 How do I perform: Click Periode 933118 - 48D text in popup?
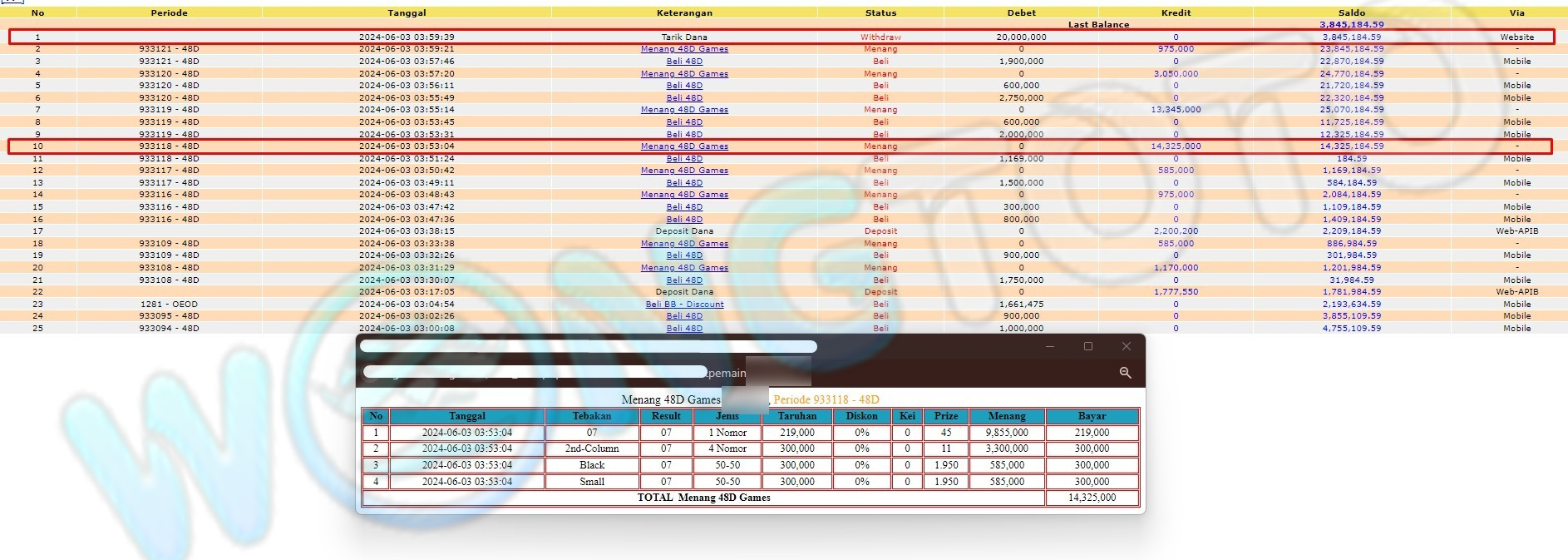click(826, 399)
